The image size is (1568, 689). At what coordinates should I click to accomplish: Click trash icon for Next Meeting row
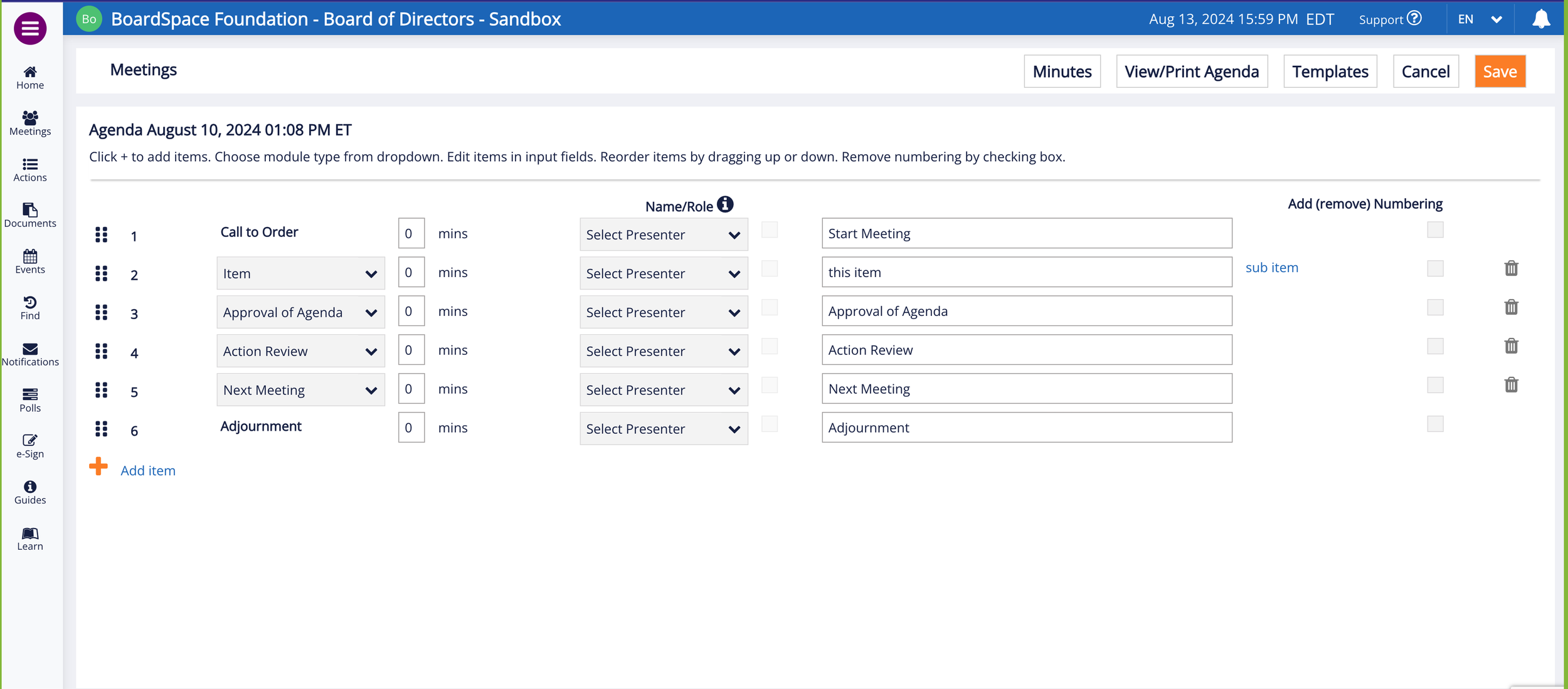1511,385
